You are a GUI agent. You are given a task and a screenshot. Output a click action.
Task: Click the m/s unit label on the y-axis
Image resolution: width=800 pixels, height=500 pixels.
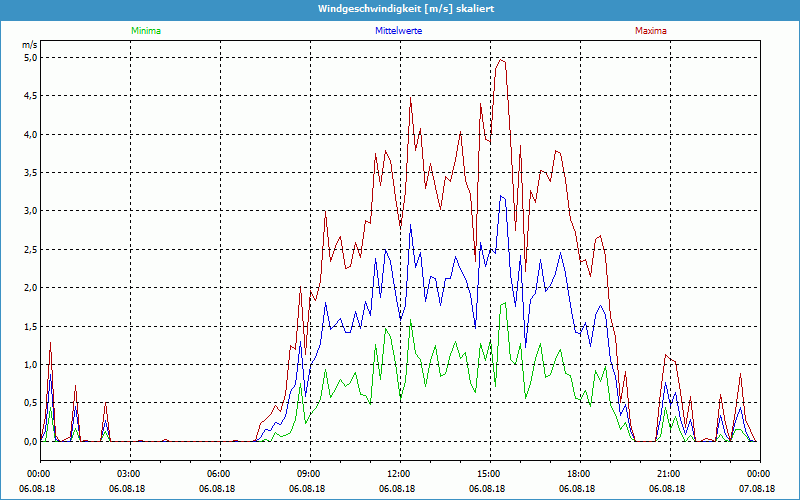click(x=29, y=45)
